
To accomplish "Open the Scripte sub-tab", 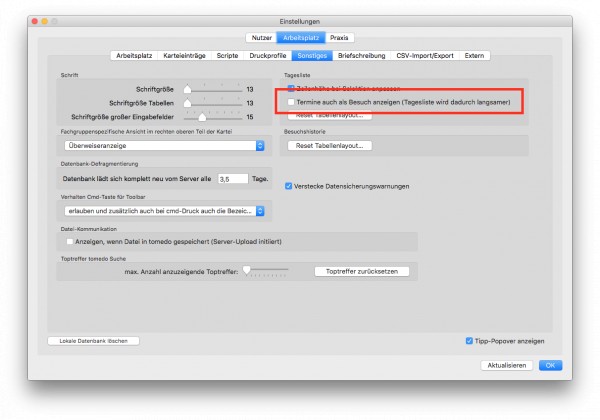I will point(227,55).
